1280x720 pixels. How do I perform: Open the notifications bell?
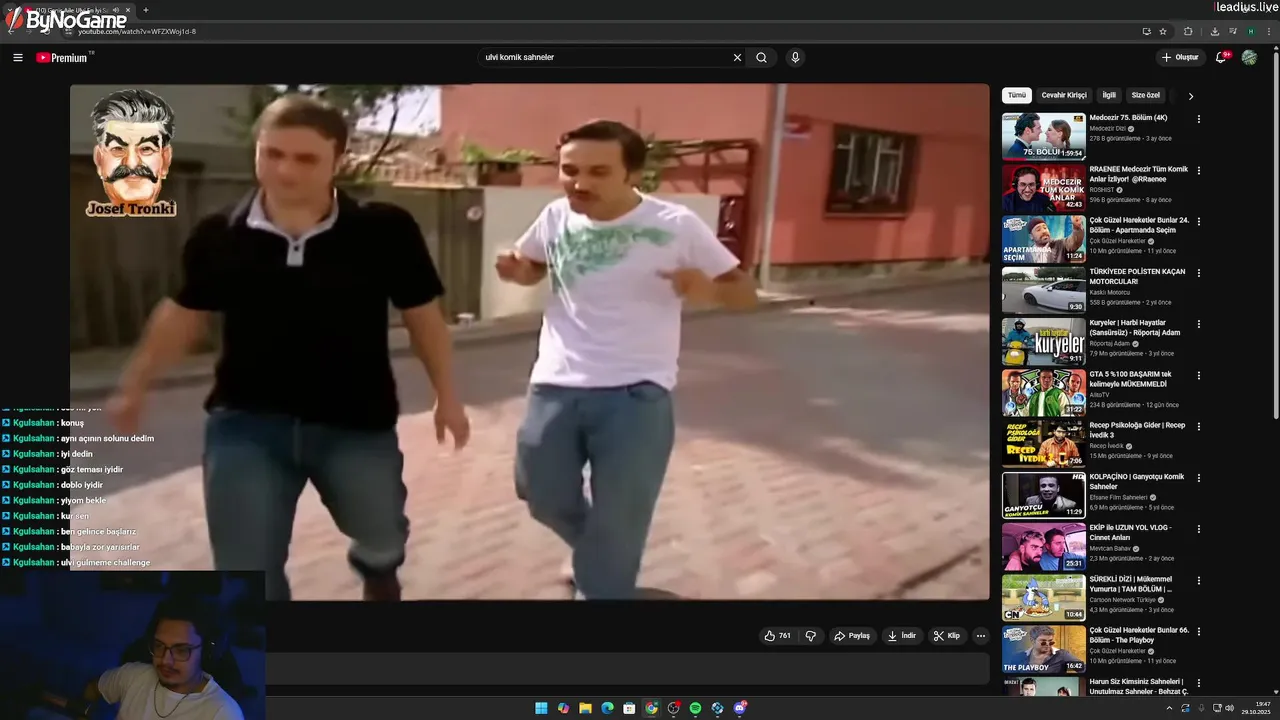pos(1221,58)
